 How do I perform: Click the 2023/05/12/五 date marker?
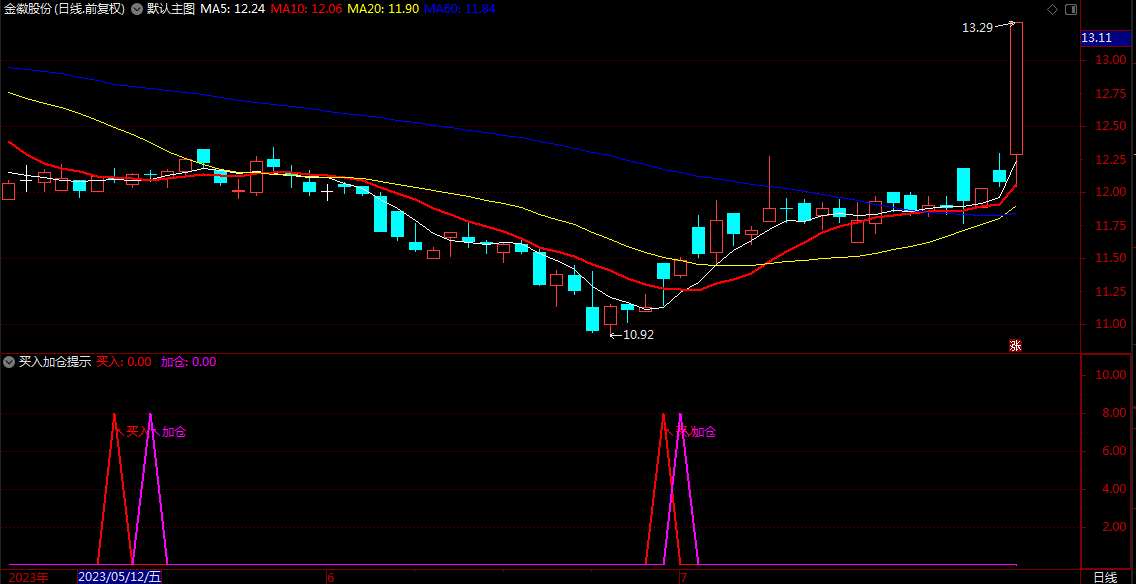120,577
